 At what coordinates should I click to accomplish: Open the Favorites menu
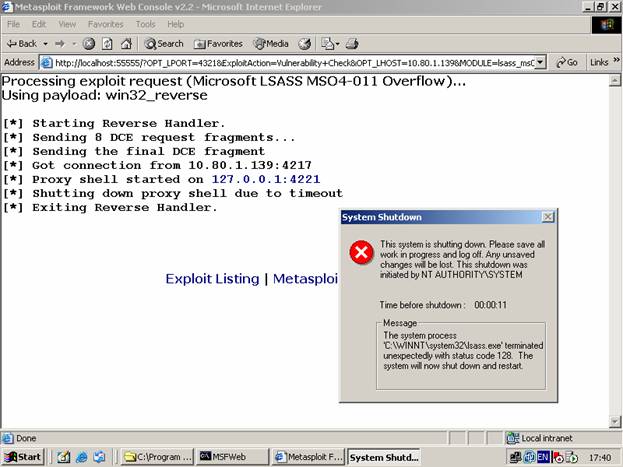(105, 24)
